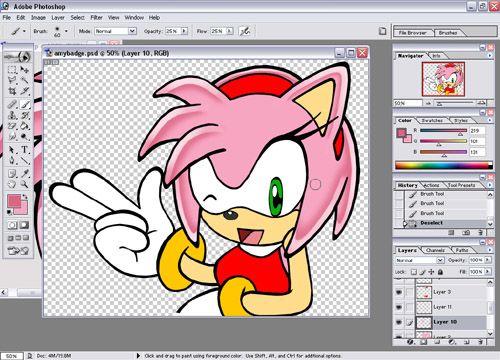This screenshot has height=360, width=500.
Task: Toggle lock all in Layers panel
Action: (x=440, y=272)
